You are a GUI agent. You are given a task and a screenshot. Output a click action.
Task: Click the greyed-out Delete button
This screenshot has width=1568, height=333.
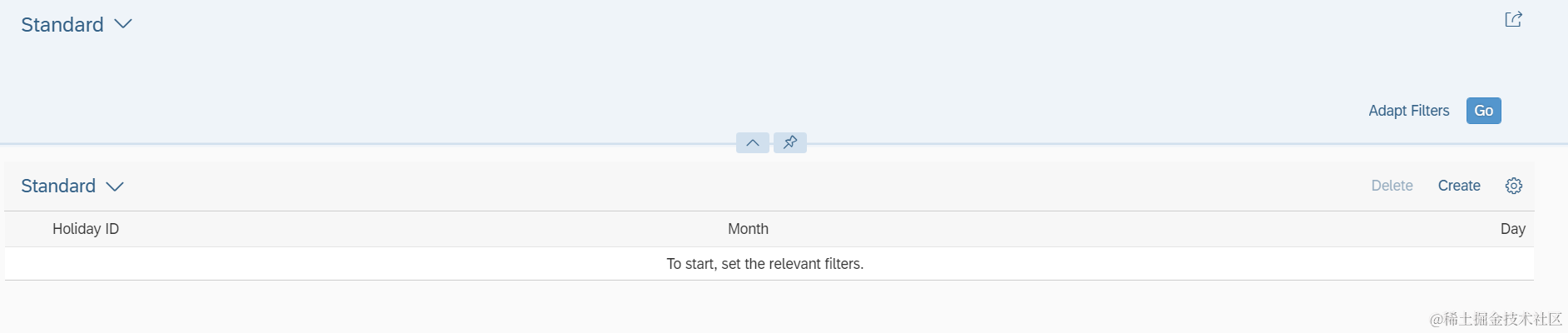(x=1392, y=186)
